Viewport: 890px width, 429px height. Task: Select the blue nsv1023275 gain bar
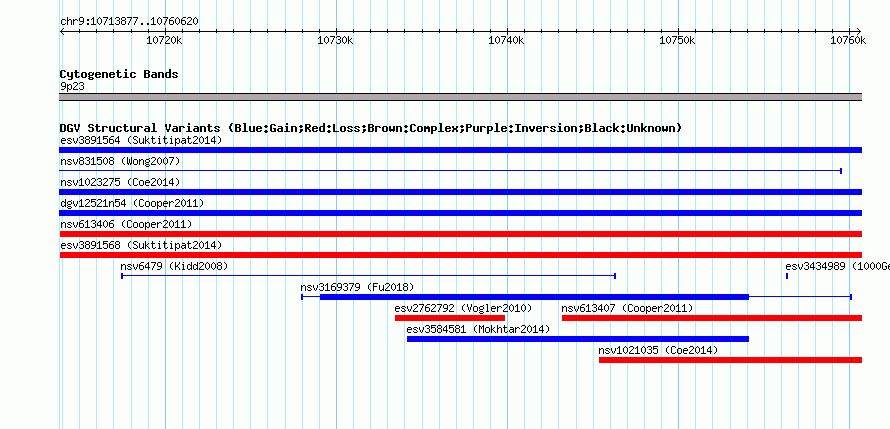pos(460,192)
